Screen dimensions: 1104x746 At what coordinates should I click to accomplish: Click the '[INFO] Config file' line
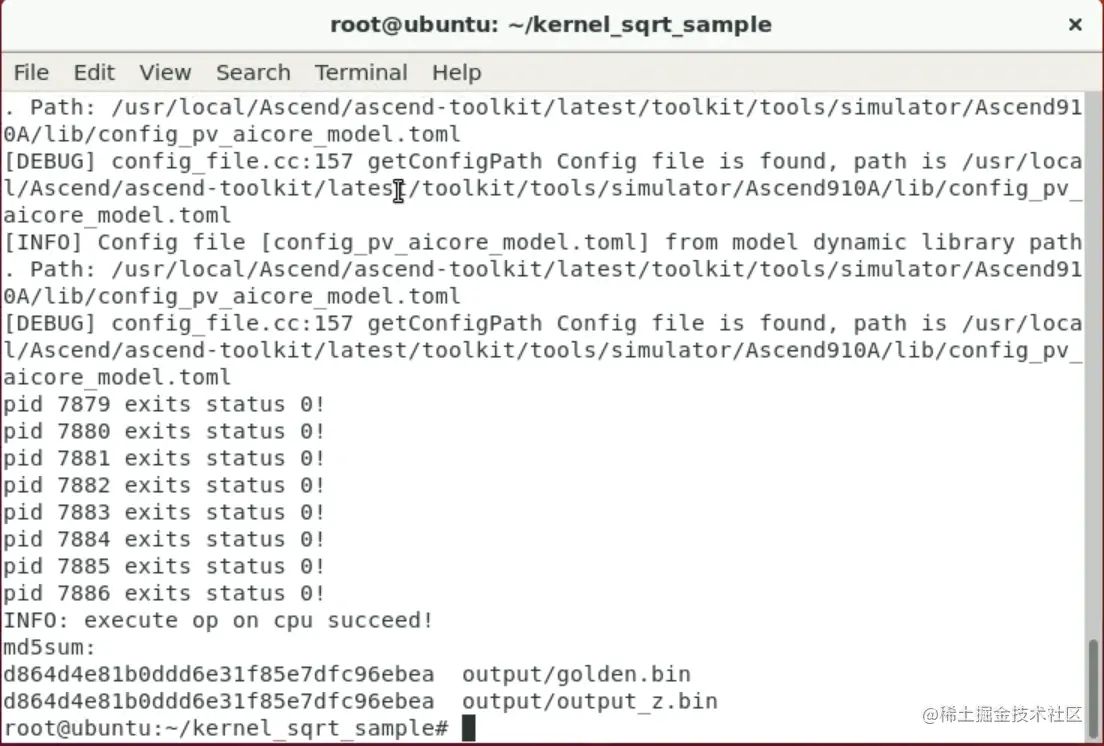click(542, 242)
